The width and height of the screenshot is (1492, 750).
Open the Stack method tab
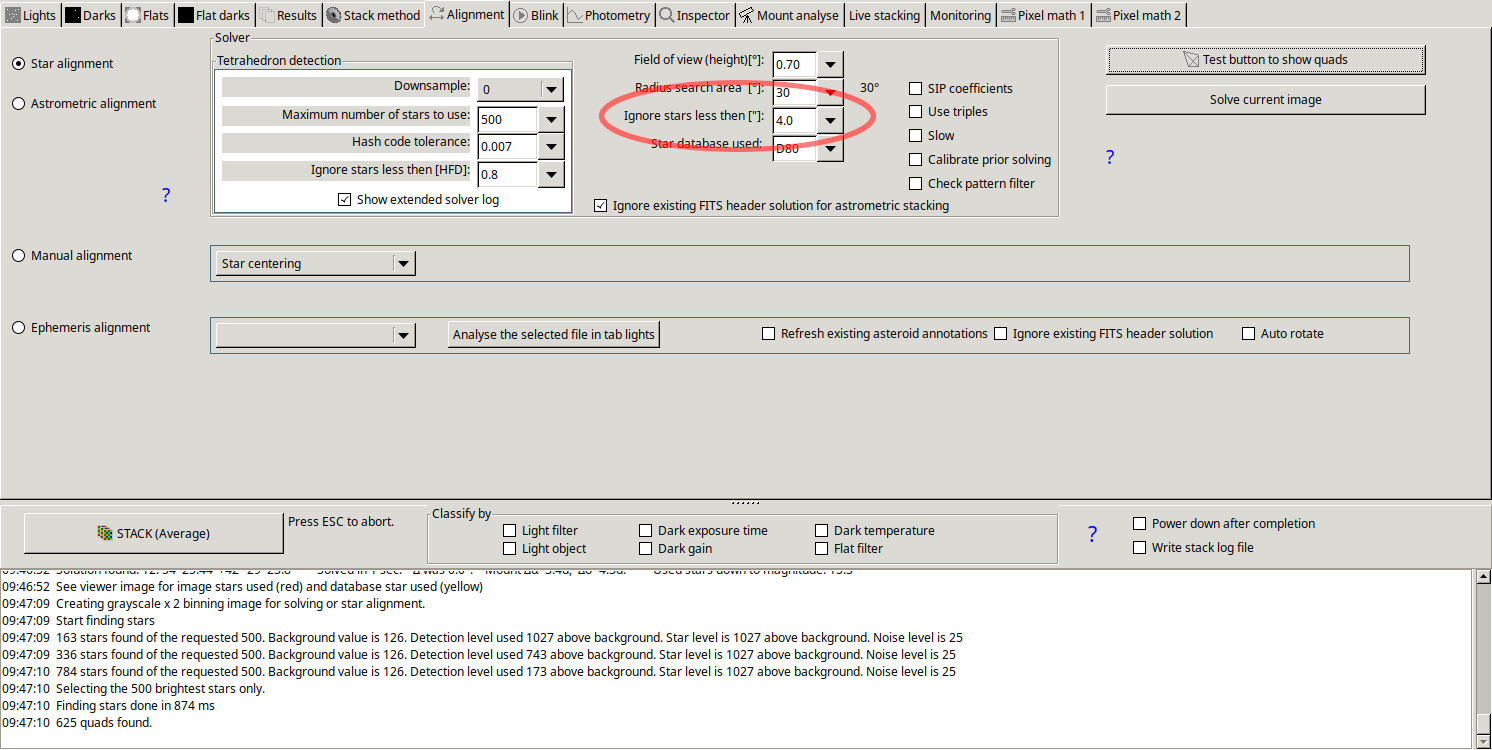coord(373,15)
